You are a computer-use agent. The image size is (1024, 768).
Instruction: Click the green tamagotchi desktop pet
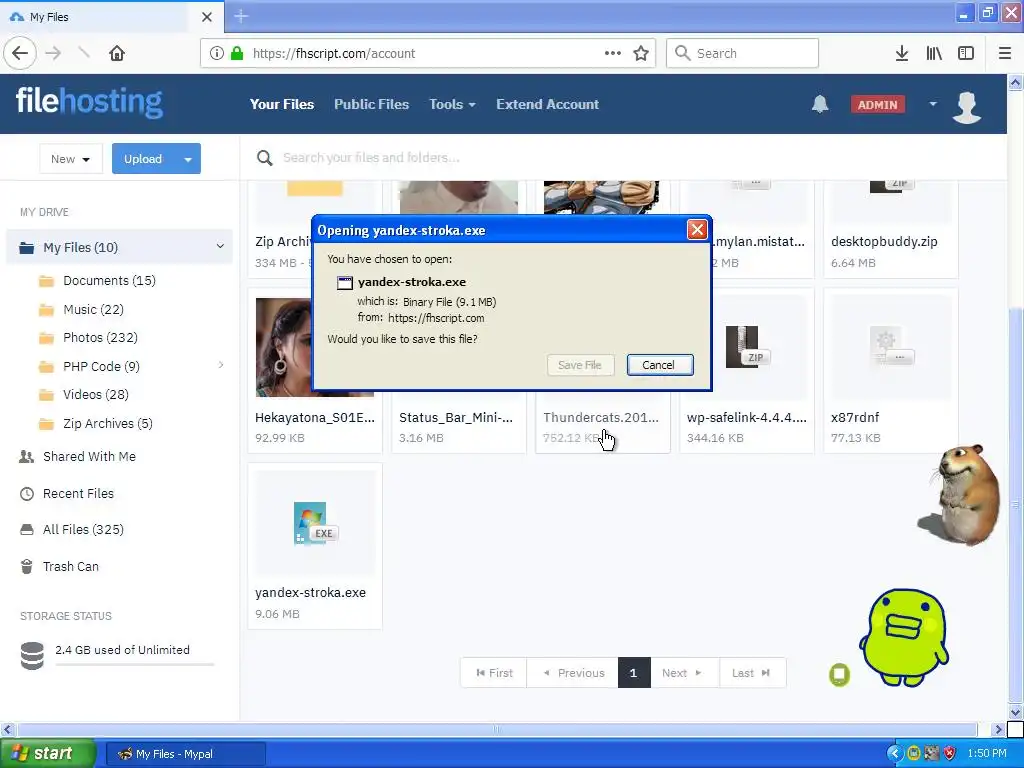[x=904, y=637]
